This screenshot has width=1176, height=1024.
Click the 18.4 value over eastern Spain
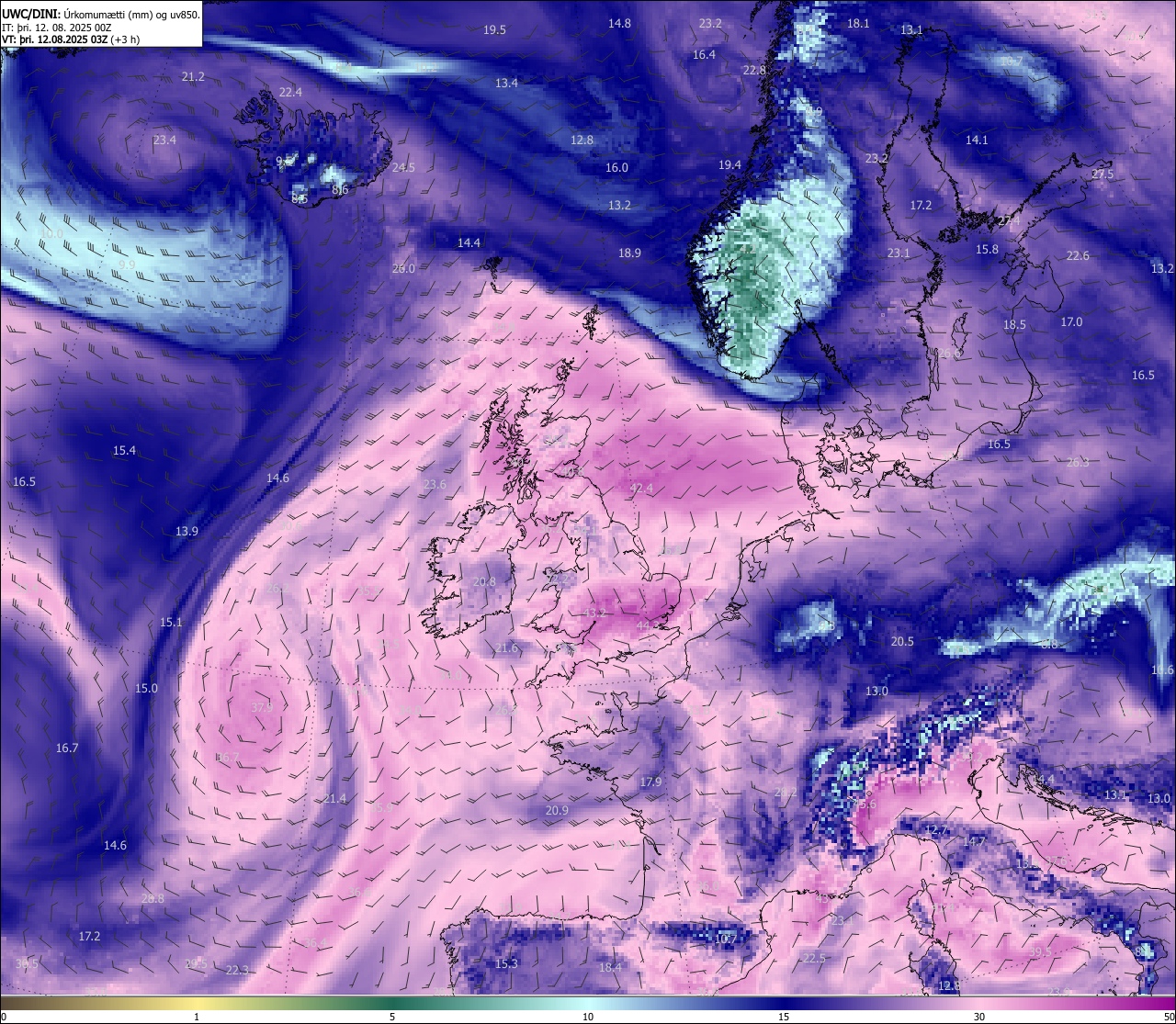(x=610, y=968)
